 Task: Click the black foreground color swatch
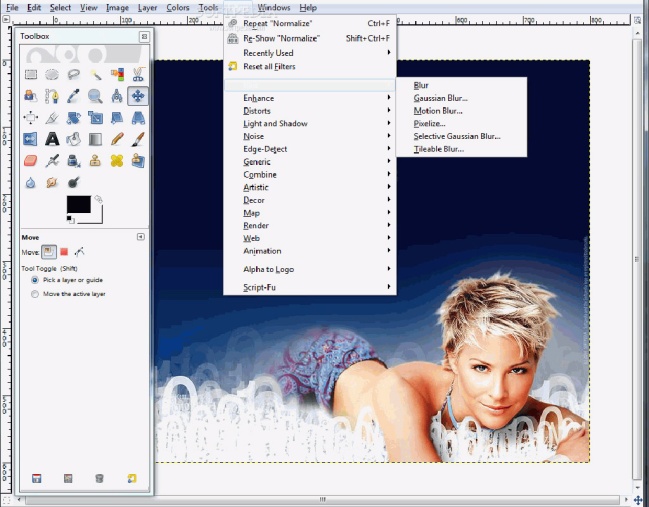point(77,203)
